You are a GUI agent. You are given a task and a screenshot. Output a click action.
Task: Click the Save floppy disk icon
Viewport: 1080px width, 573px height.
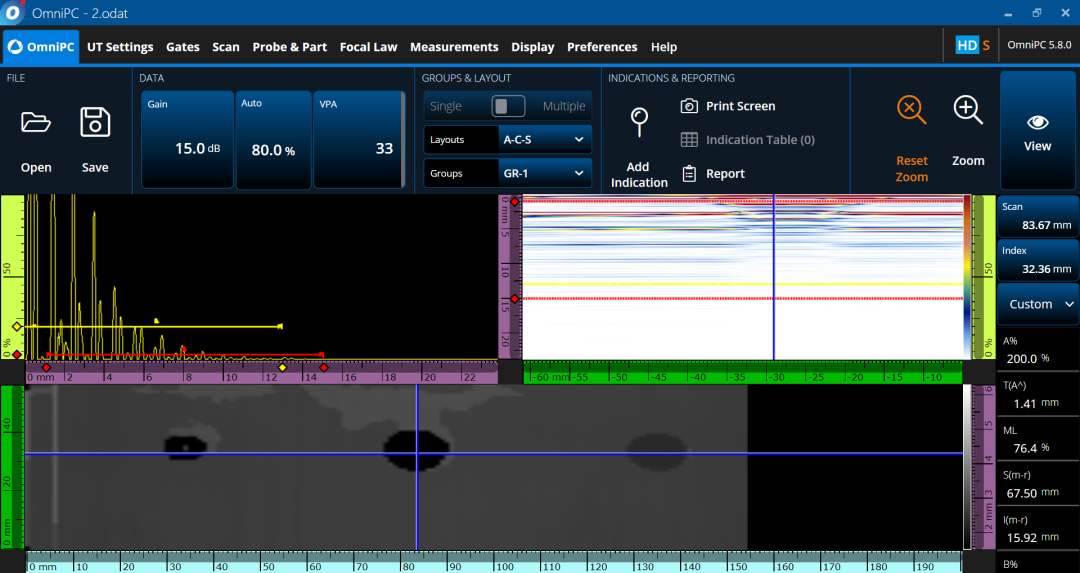point(95,122)
